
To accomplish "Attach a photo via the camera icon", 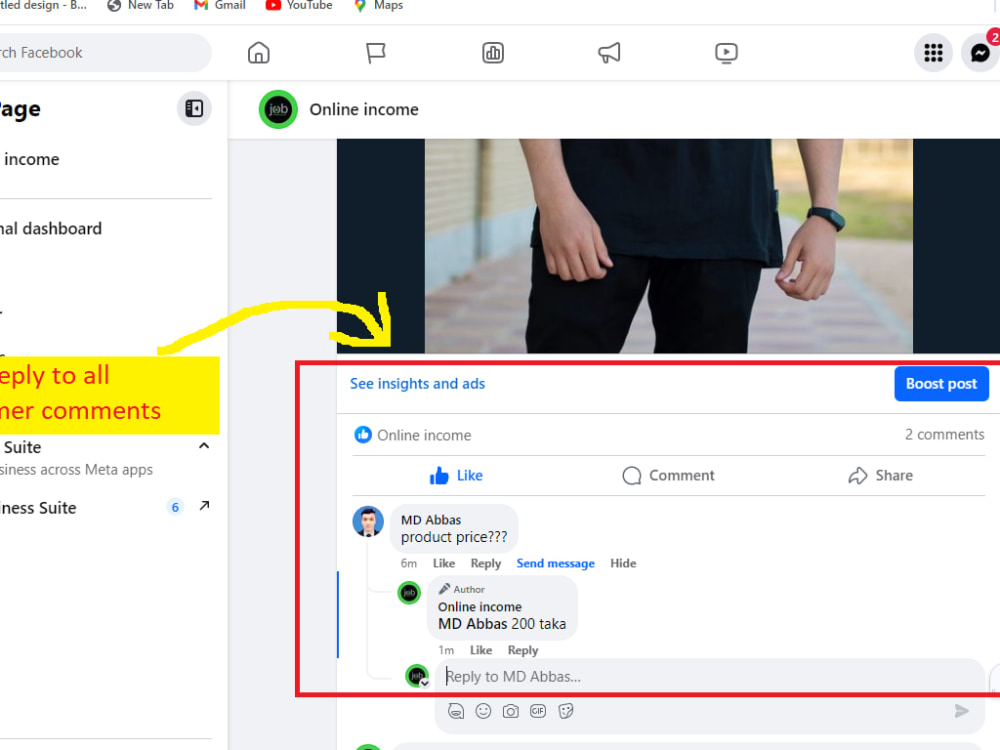I will coord(511,711).
